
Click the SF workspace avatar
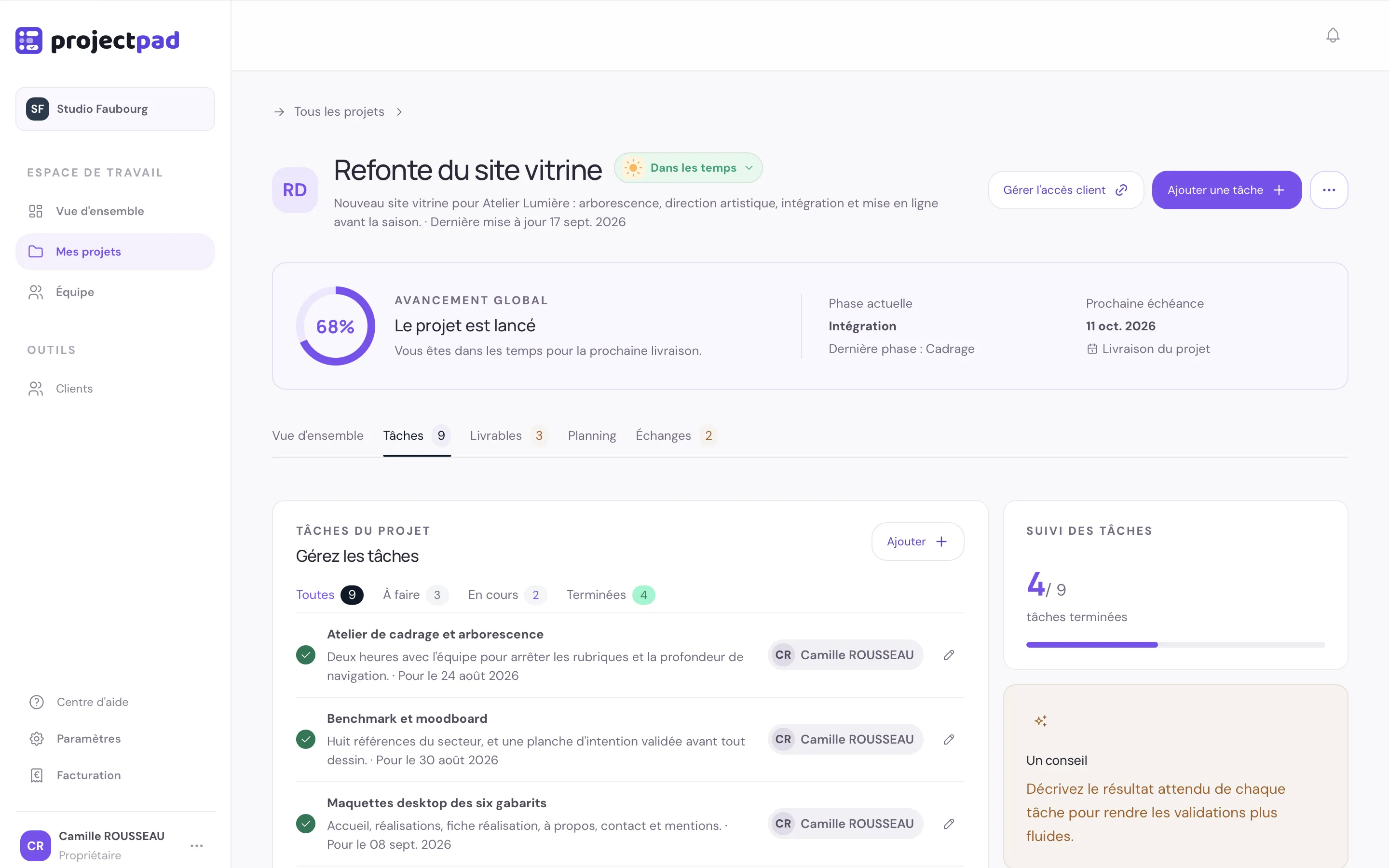pos(37,109)
